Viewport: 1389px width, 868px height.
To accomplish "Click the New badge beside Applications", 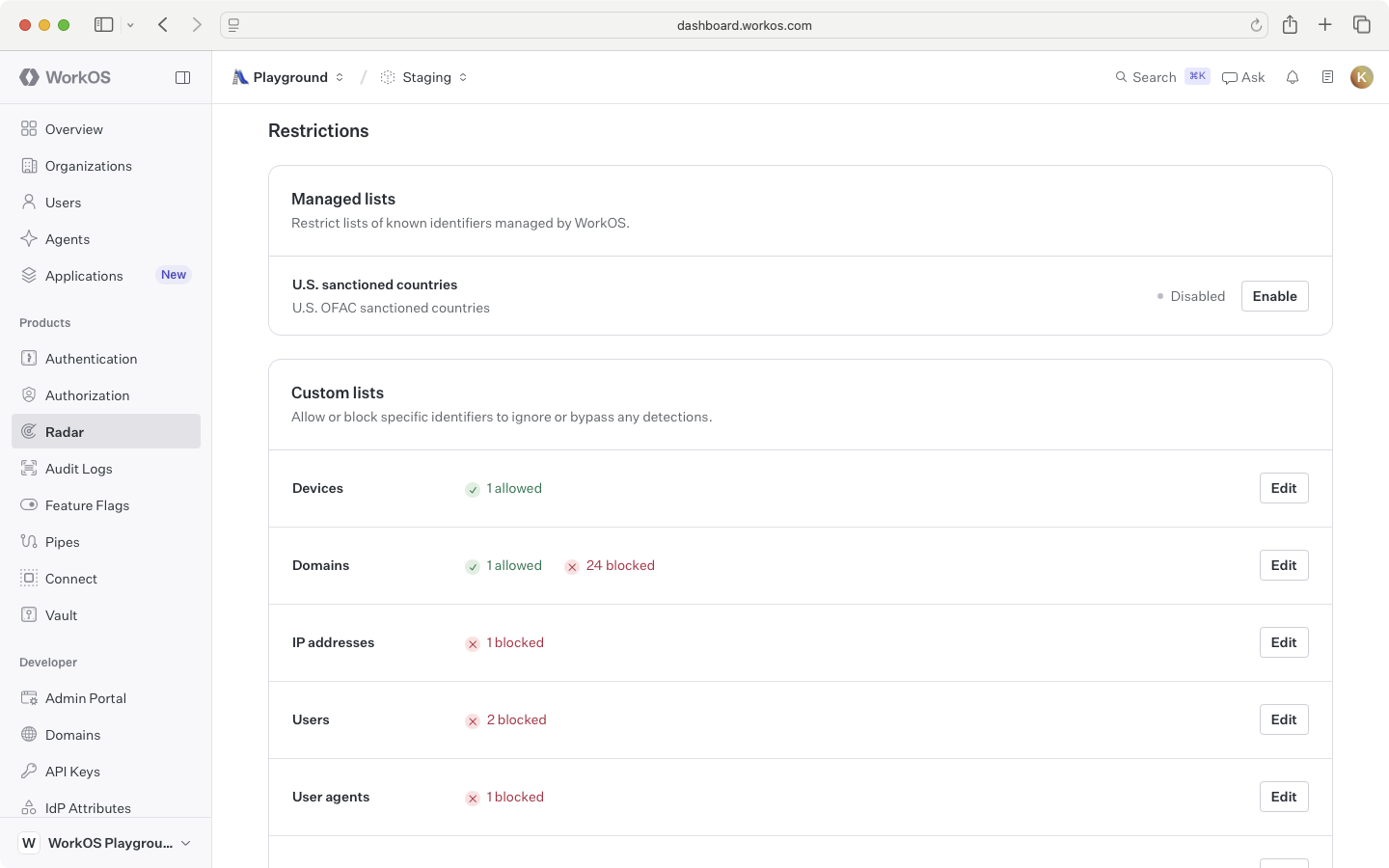I will click(x=174, y=275).
